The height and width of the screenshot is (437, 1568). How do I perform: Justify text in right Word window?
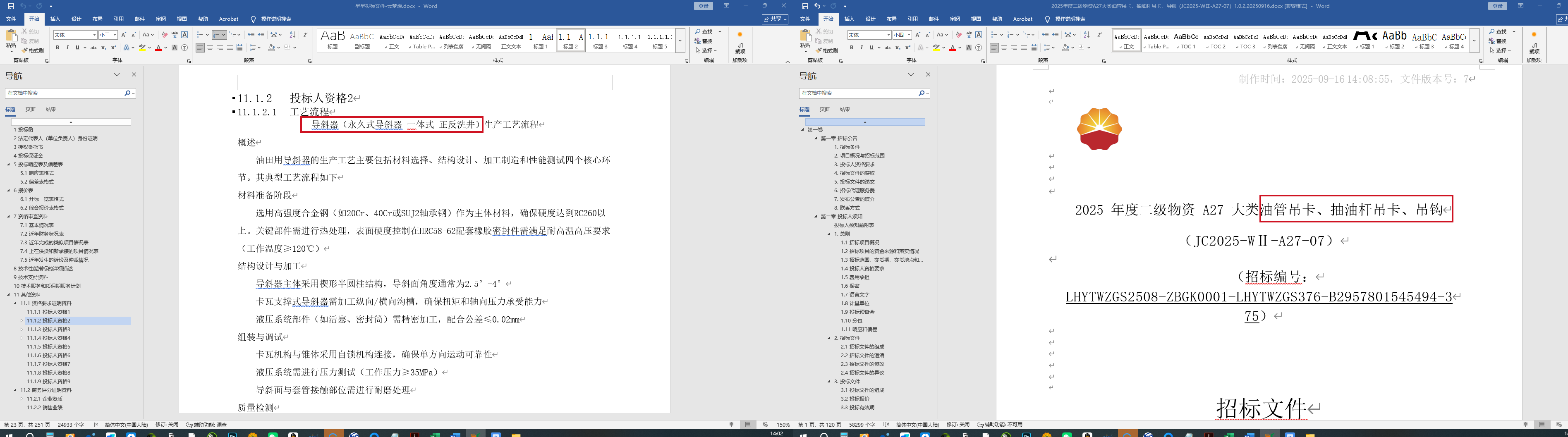[x=1024, y=48]
